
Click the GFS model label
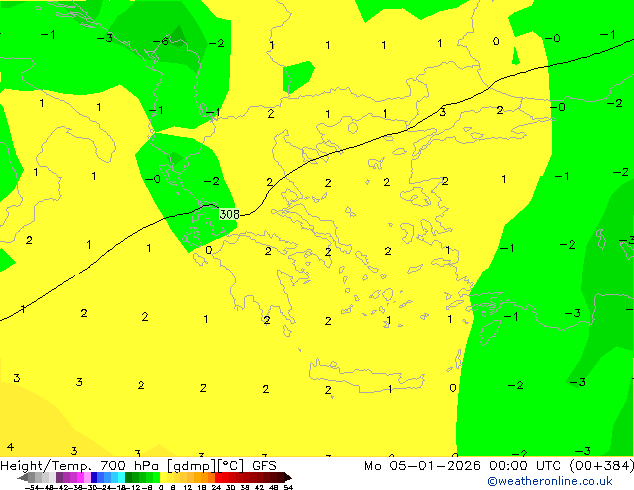pyautogui.click(x=264, y=466)
